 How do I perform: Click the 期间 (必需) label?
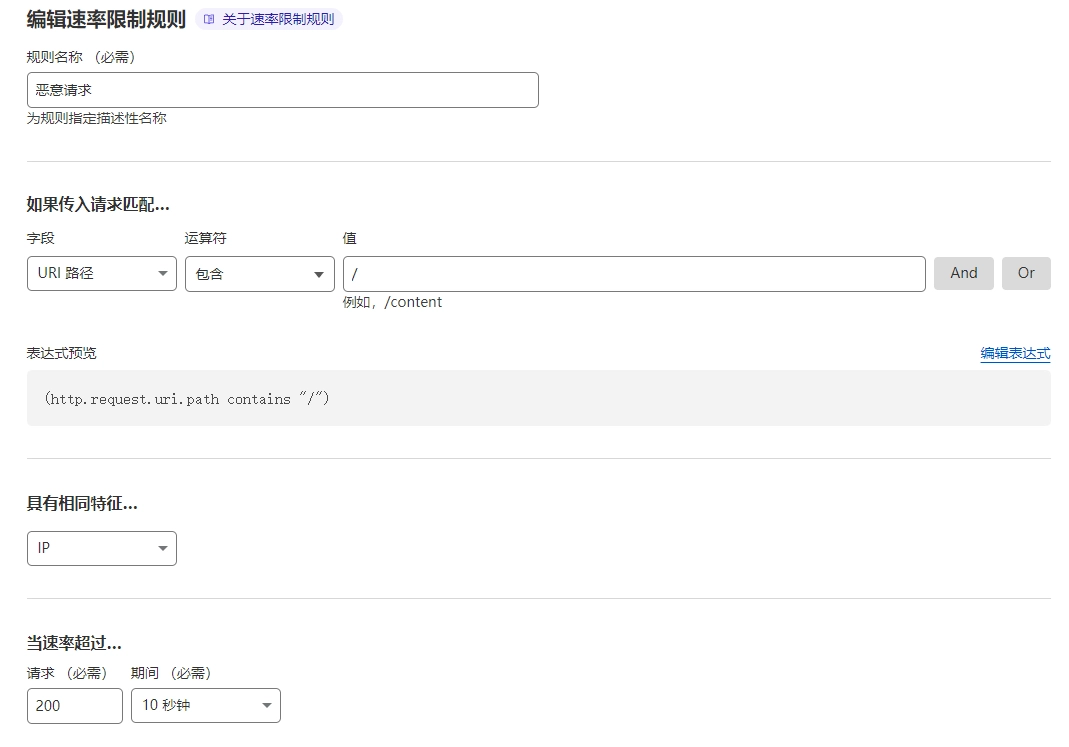click(171, 673)
